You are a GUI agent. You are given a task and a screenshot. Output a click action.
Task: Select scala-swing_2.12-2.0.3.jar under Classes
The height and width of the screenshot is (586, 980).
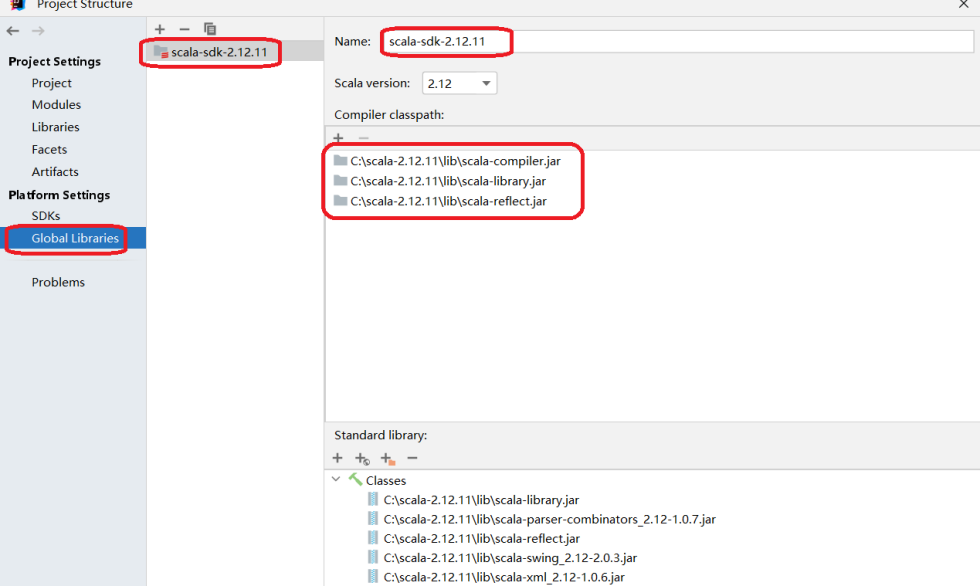point(510,558)
